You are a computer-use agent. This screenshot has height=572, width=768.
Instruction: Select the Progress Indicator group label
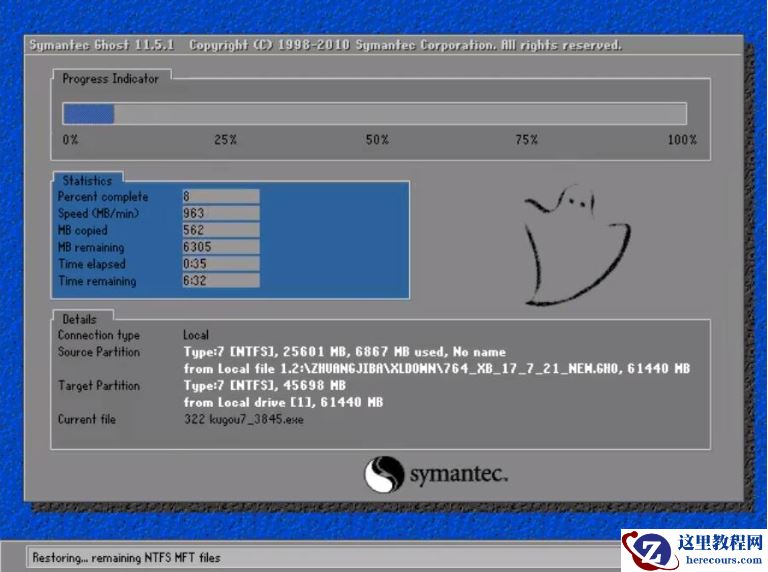[111, 79]
